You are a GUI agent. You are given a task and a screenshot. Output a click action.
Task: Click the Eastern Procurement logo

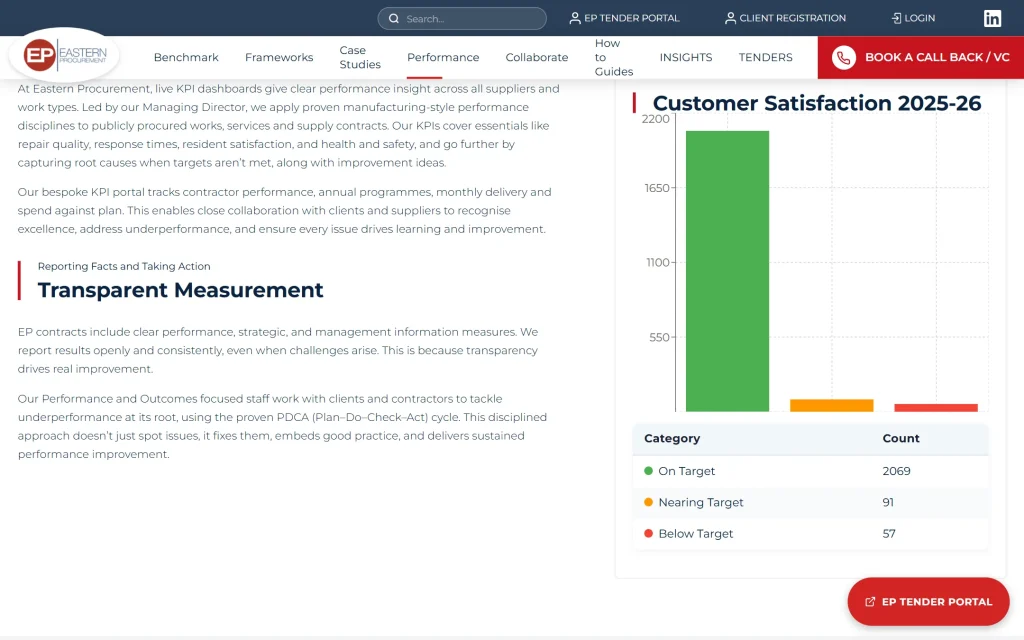pyautogui.click(x=64, y=56)
